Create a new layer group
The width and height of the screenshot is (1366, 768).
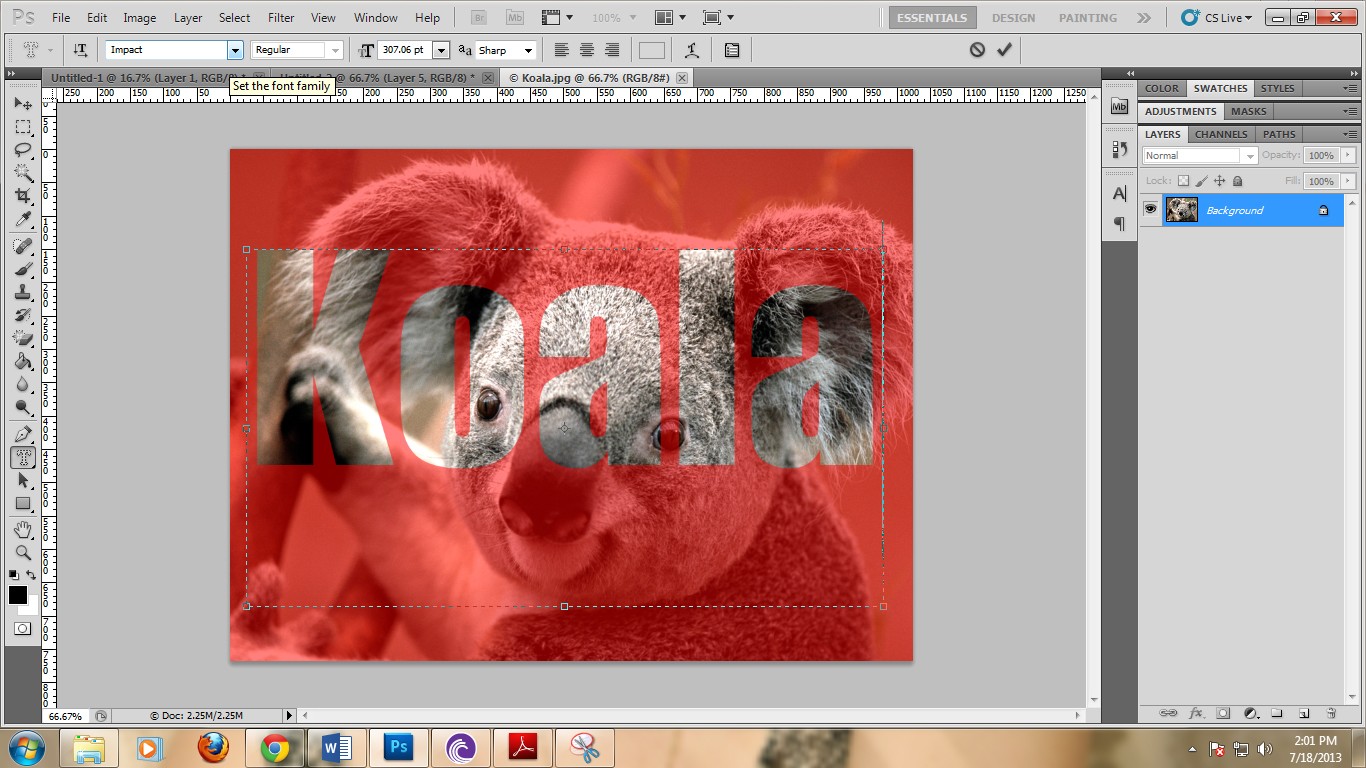point(1277,713)
